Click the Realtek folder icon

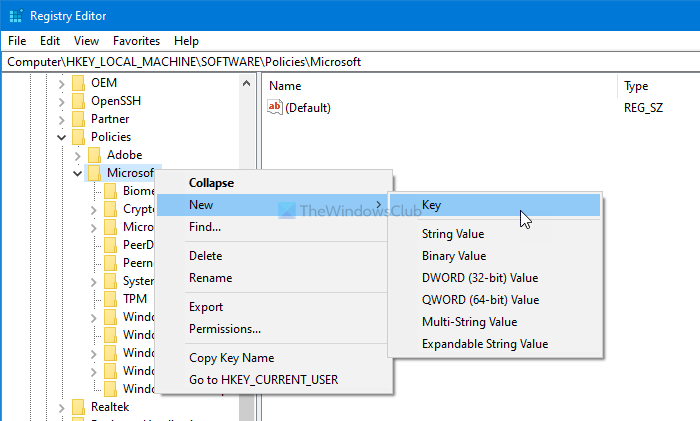click(78, 407)
